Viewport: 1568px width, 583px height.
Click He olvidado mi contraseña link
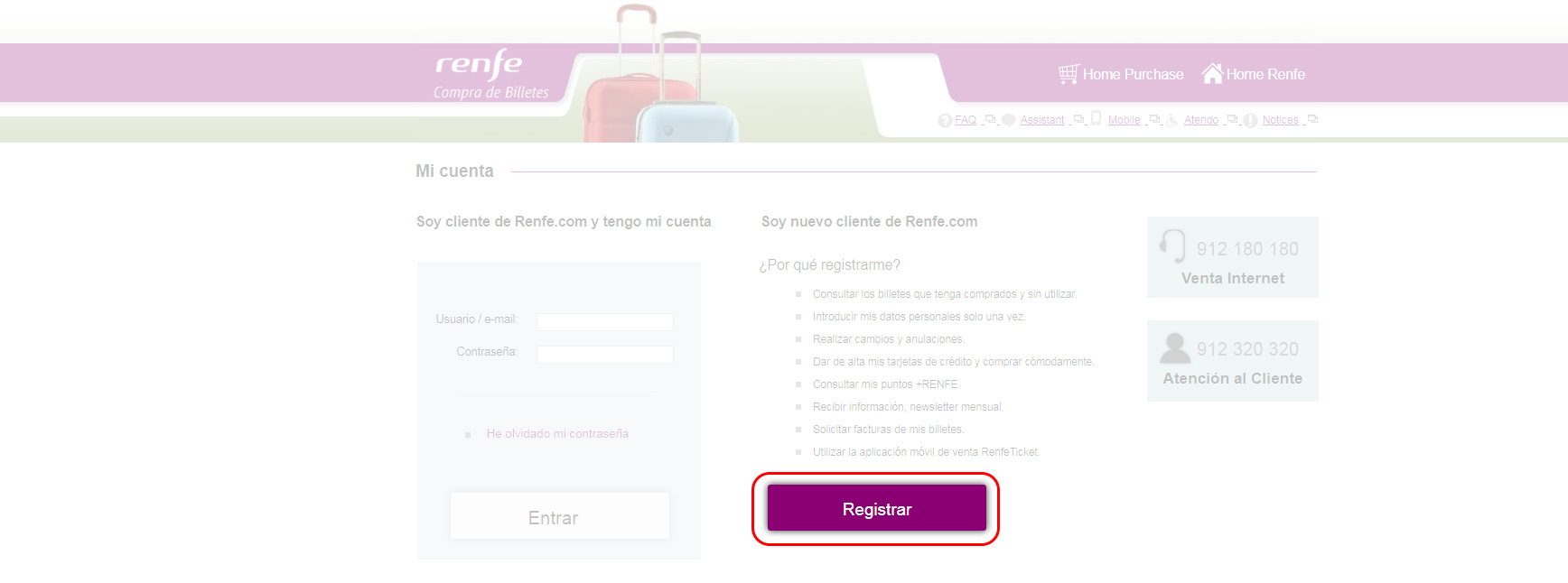pyautogui.click(x=557, y=434)
